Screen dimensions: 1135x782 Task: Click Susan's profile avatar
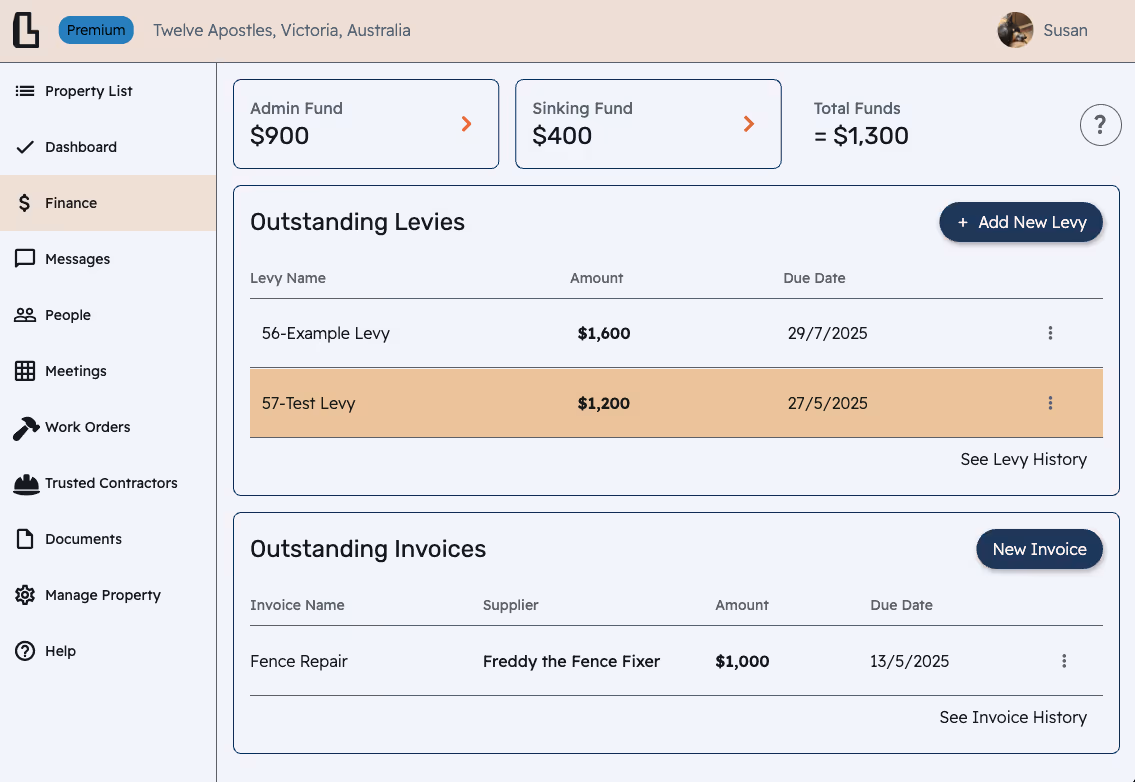(1015, 30)
